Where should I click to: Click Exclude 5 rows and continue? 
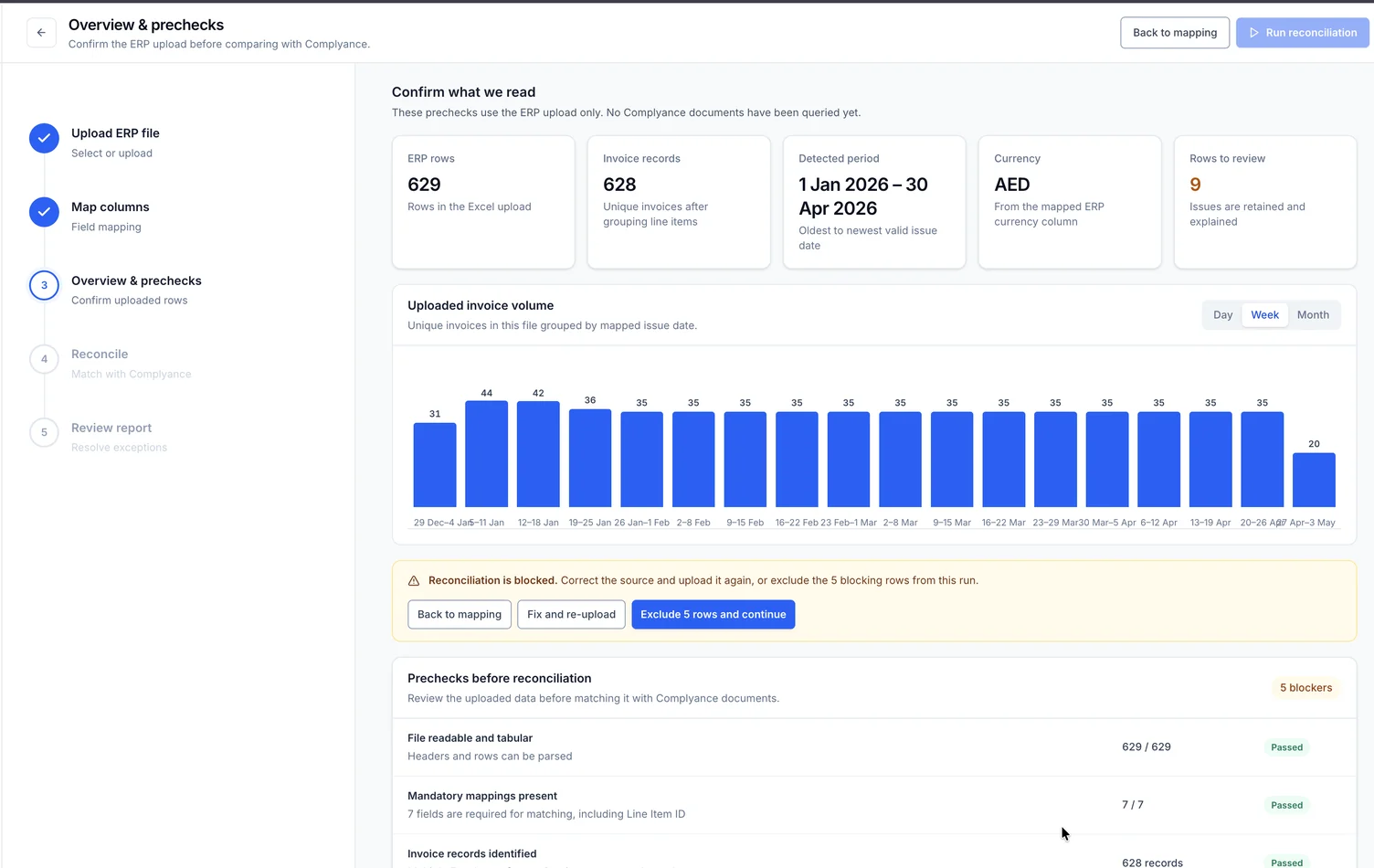pyautogui.click(x=713, y=615)
